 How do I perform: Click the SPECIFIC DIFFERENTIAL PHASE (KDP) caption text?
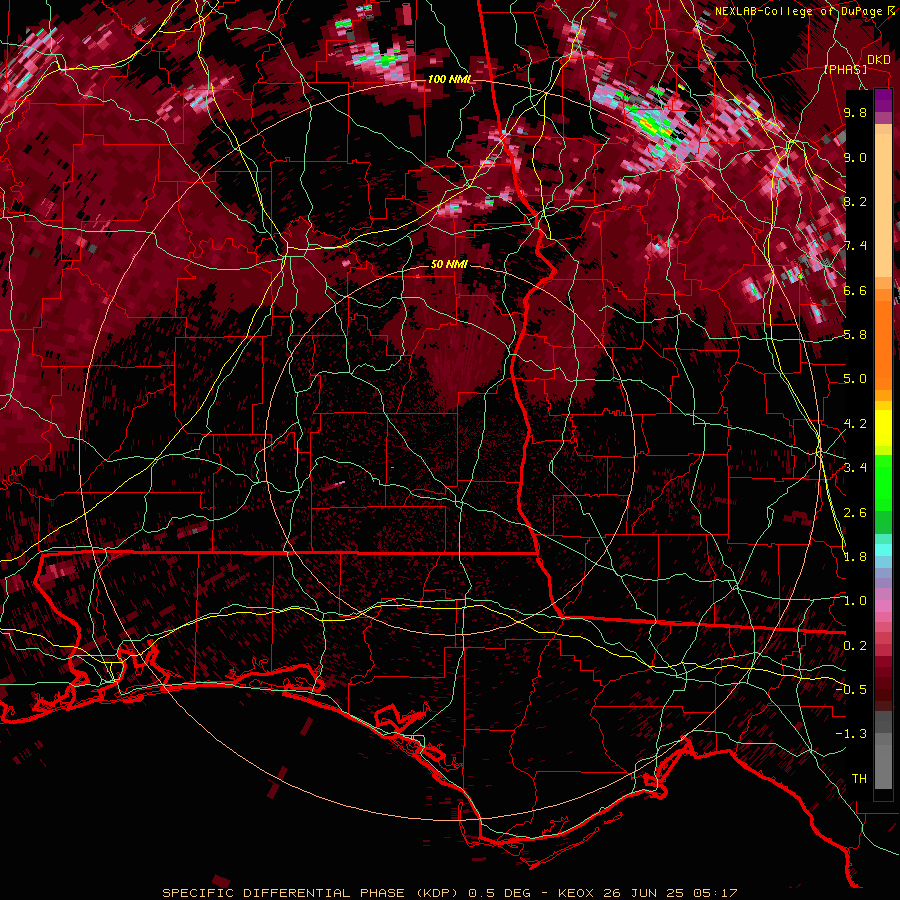(x=312, y=893)
